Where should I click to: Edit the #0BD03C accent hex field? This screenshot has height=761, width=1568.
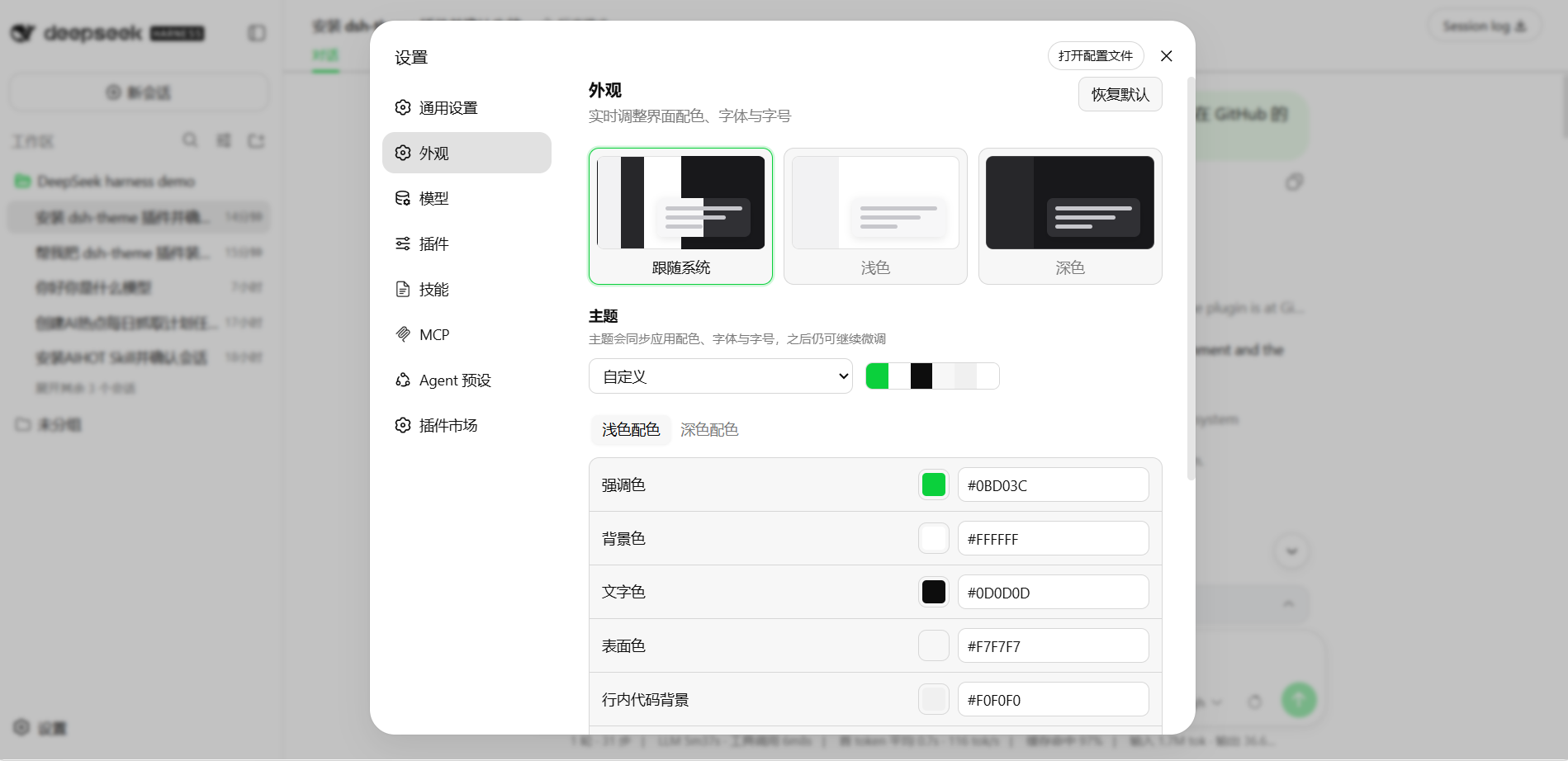(1053, 484)
